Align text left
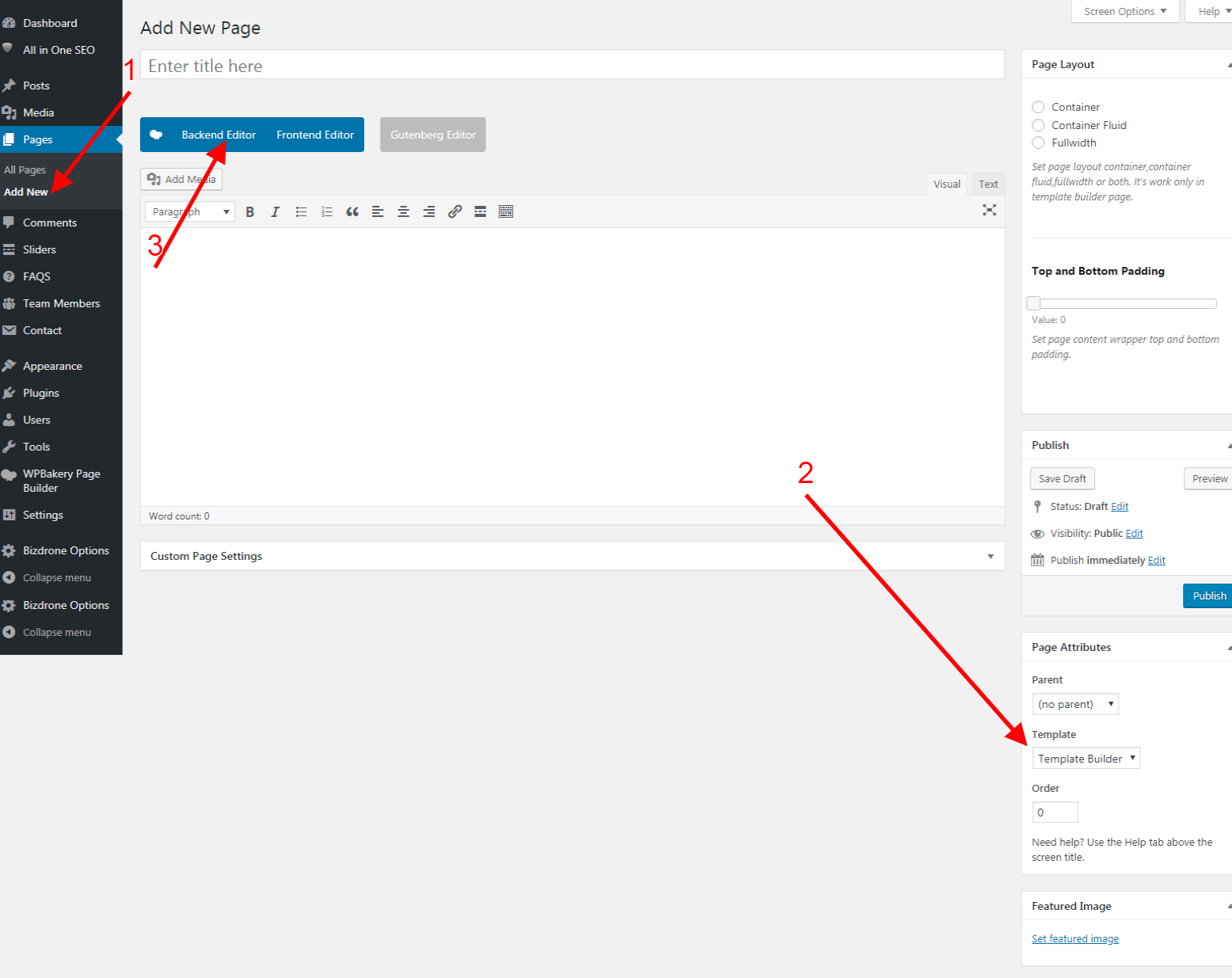The height and width of the screenshot is (978, 1232). 378,211
